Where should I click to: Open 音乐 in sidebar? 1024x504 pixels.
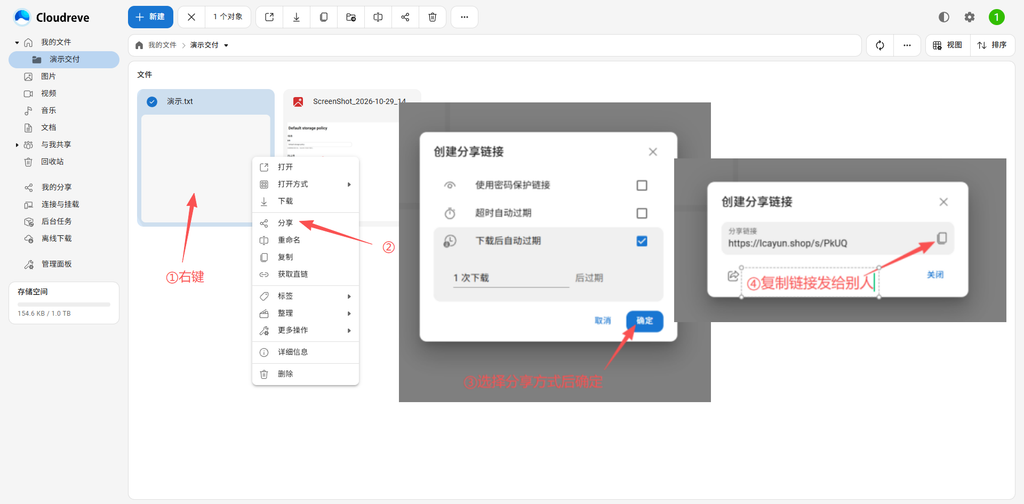pos(64,110)
